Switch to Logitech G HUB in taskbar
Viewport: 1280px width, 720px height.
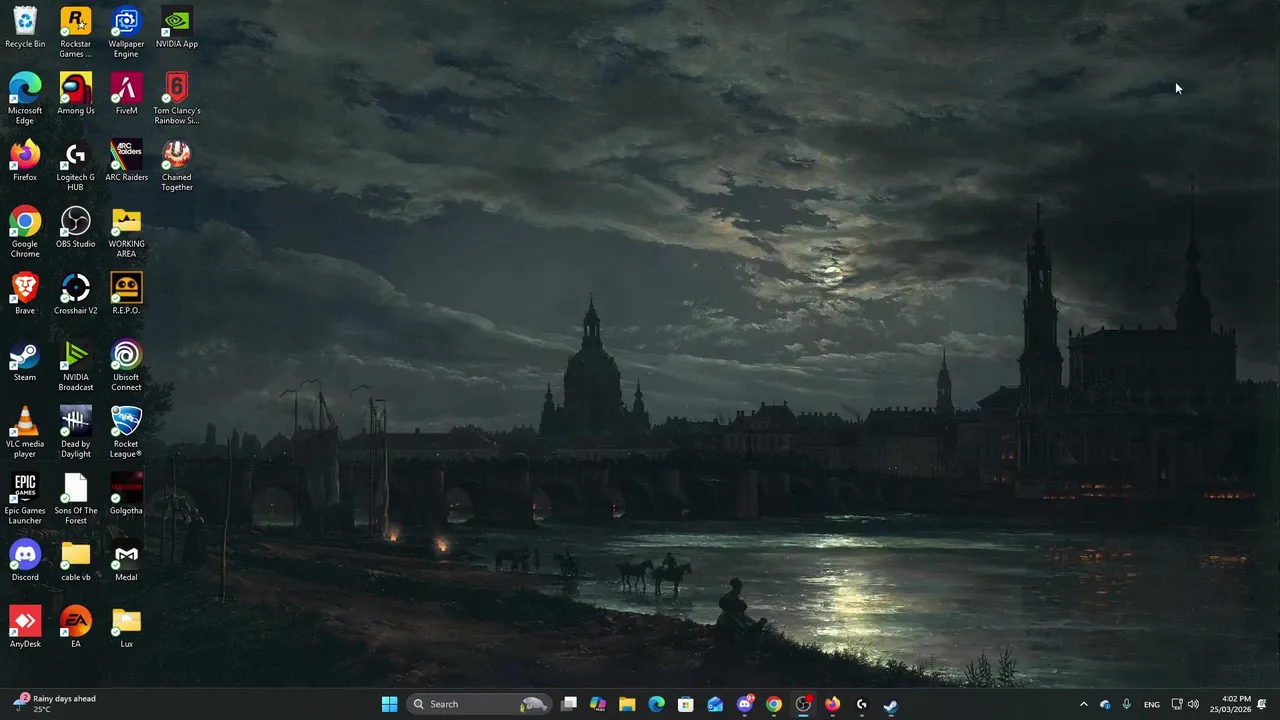[x=861, y=704]
